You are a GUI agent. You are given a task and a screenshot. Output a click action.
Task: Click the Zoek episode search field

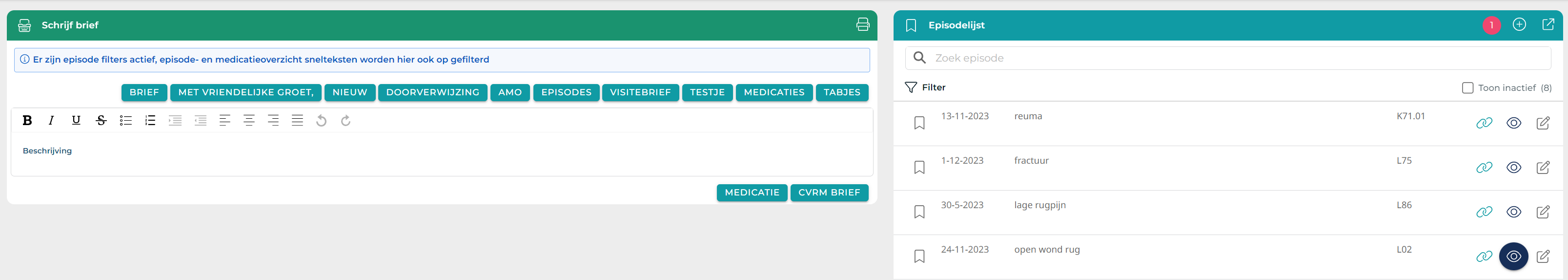coord(1227,59)
